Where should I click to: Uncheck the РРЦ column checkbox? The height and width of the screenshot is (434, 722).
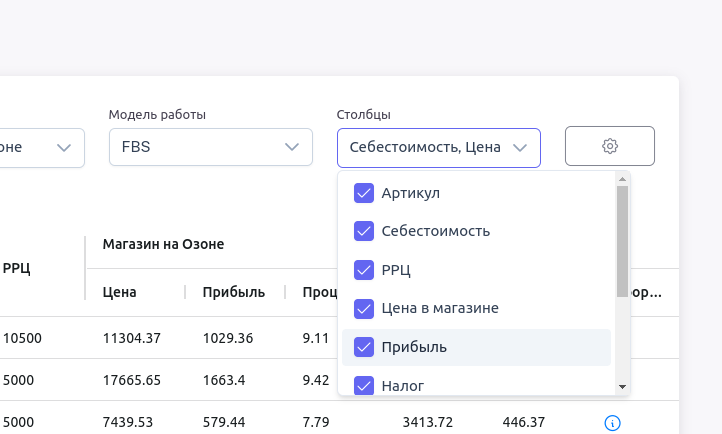(x=364, y=270)
